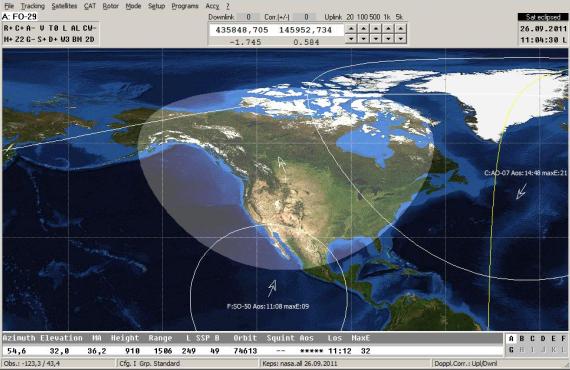The width and height of the screenshot is (570, 370).
Task: Select satellite letter B
Action: point(522,339)
